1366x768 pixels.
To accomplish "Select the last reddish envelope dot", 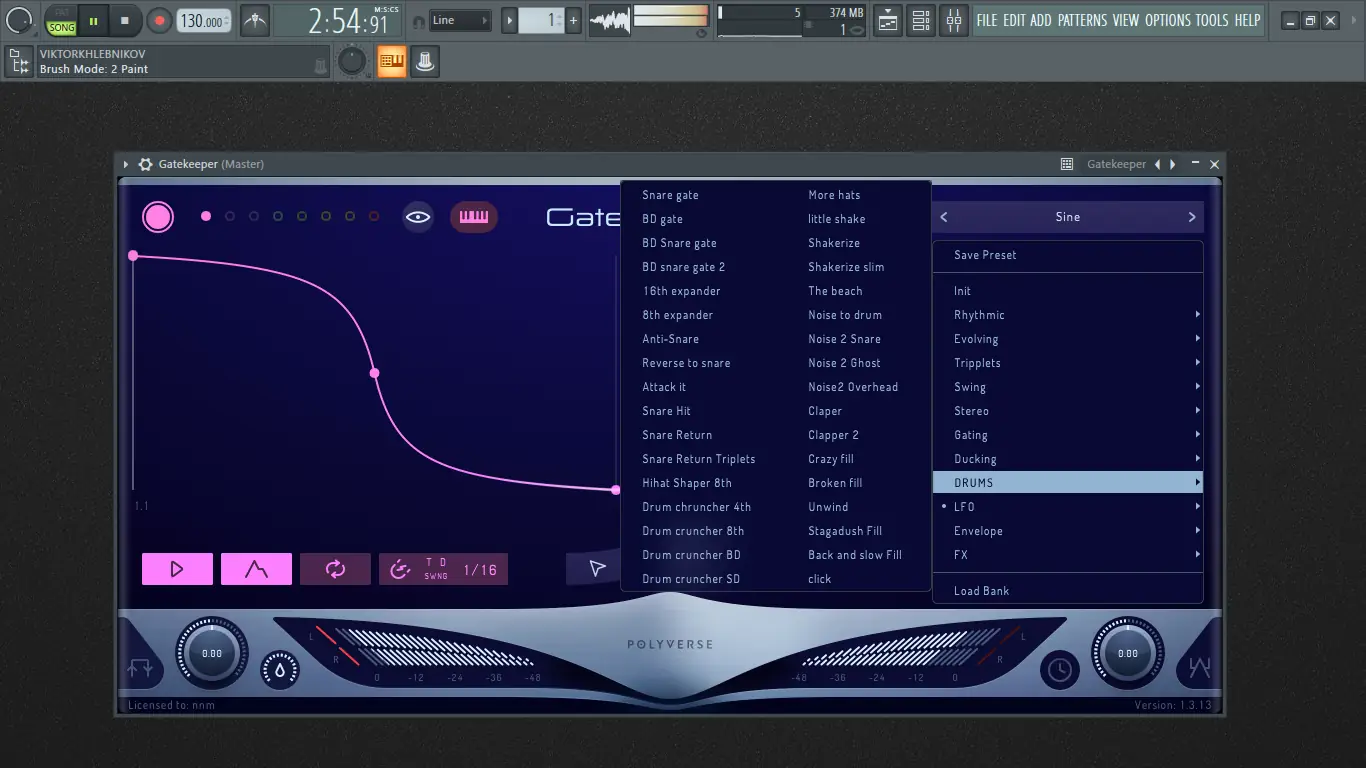I will 374,216.
